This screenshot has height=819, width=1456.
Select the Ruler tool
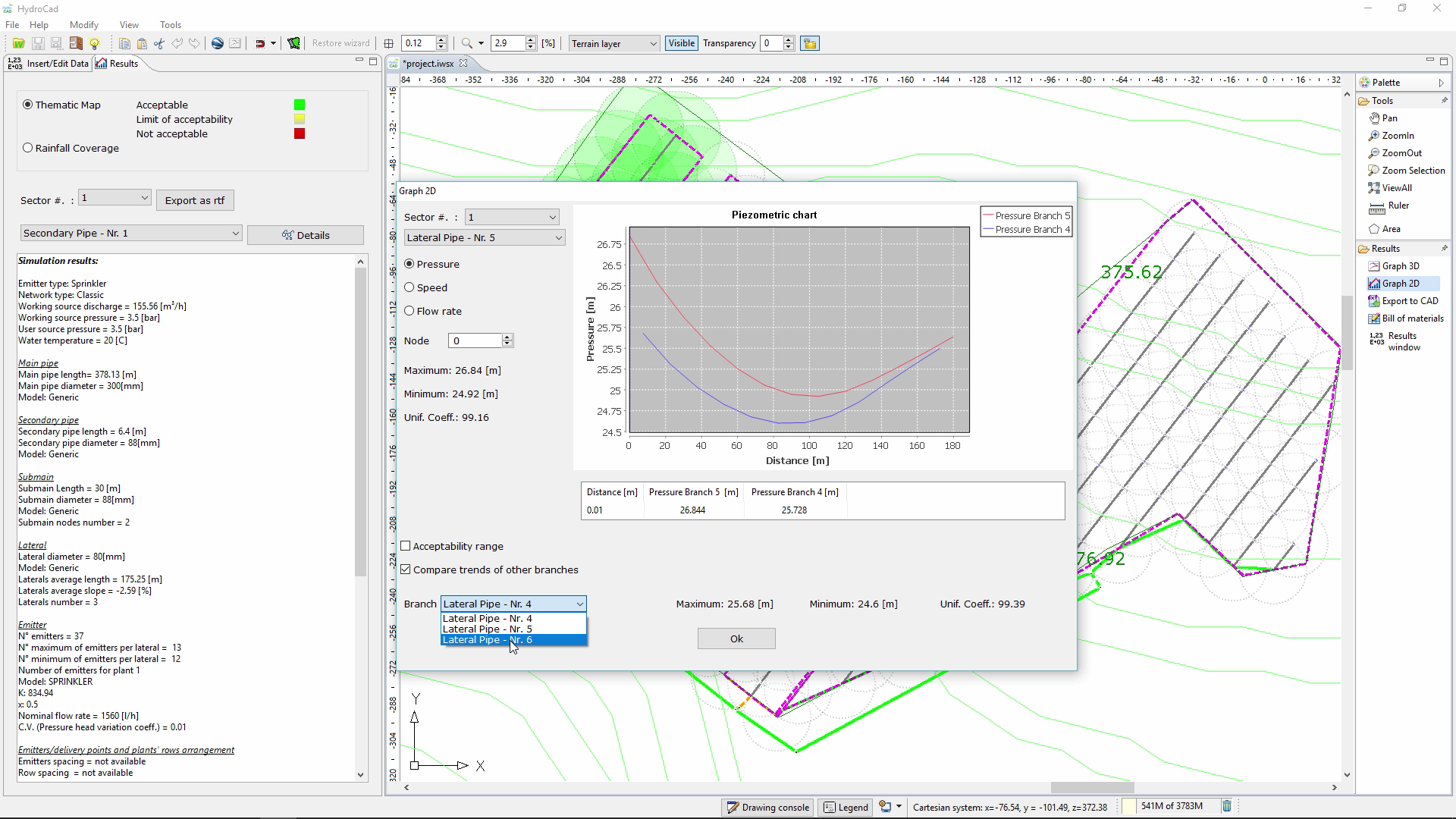(x=1398, y=206)
